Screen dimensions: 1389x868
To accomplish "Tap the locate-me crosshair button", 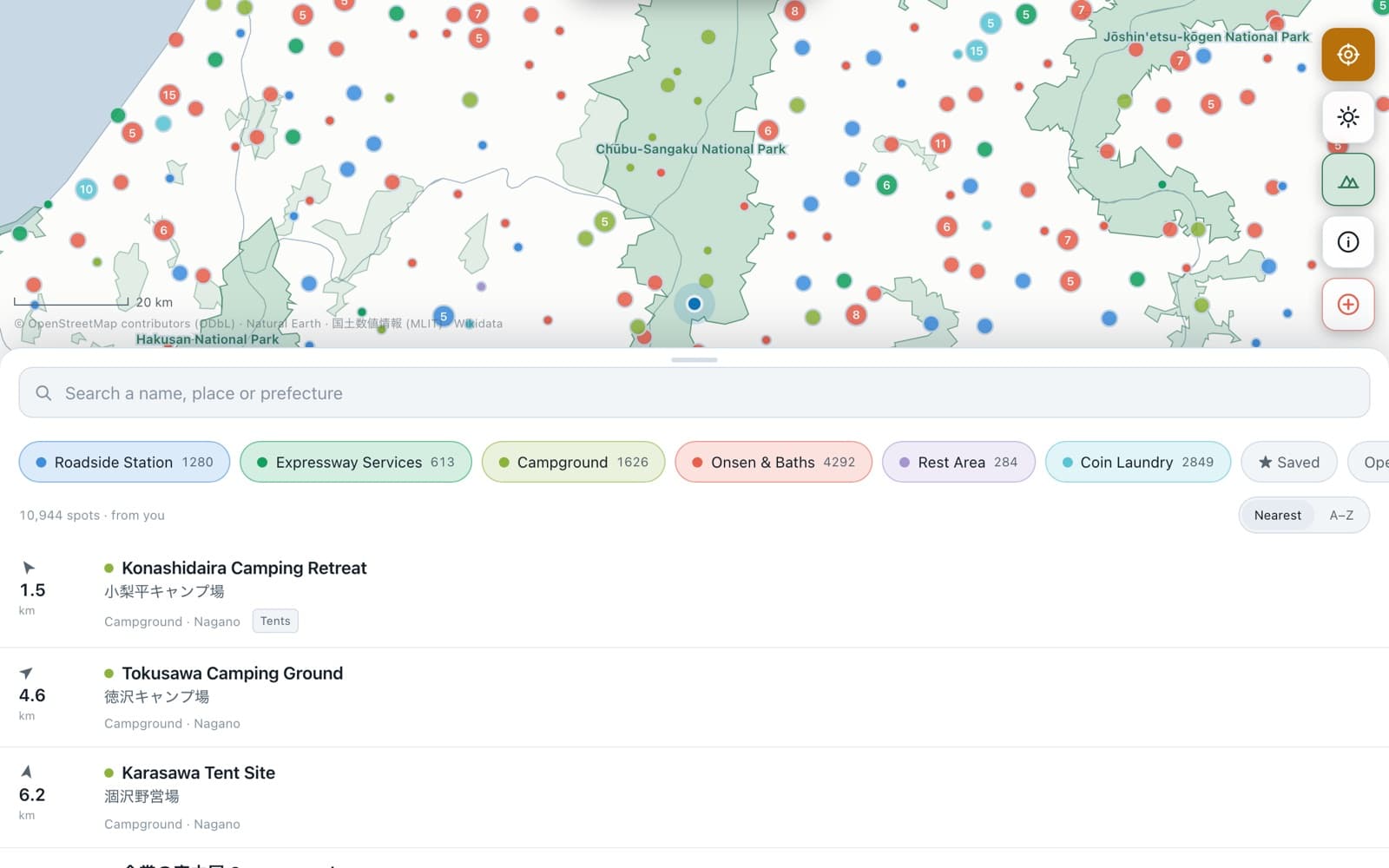I will tap(1347, 55).
